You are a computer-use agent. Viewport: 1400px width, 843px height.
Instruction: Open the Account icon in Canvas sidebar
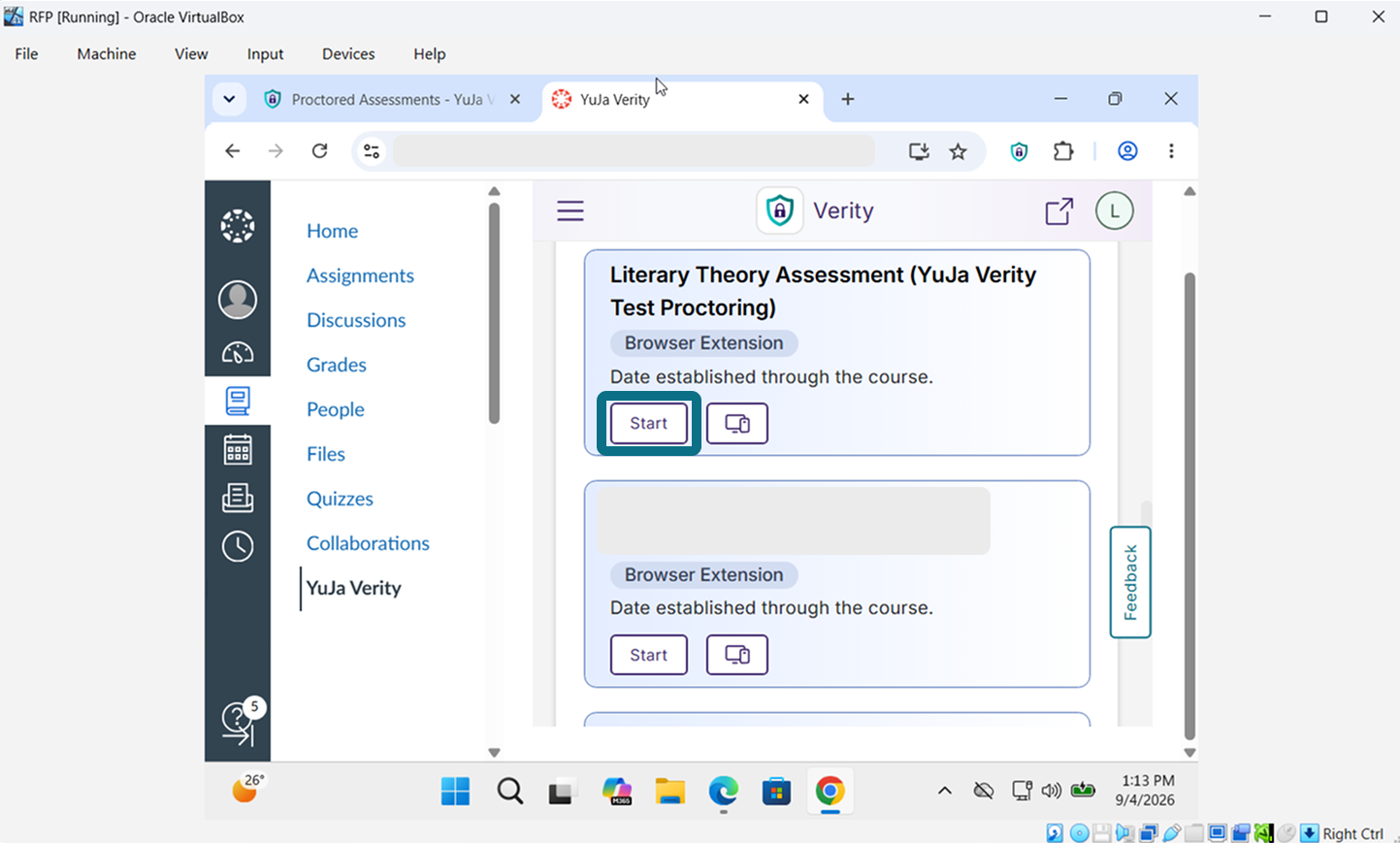click(x=238, y=299)
